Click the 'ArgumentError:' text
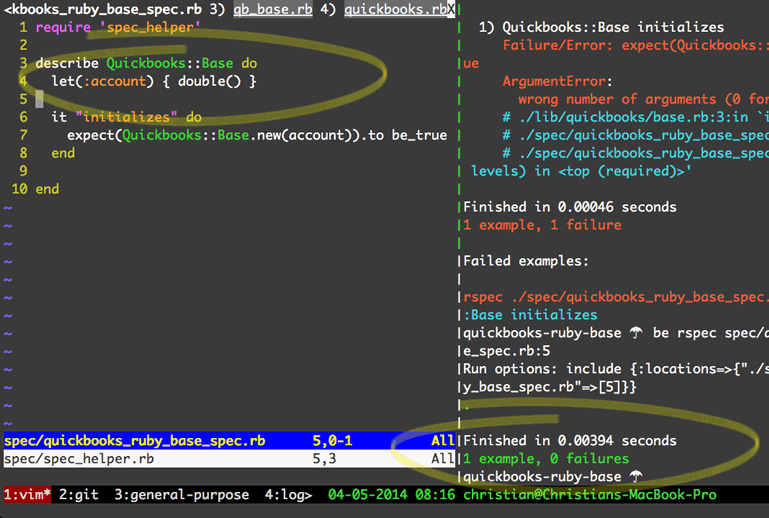 pyautogui.click(x=558, y=81)
